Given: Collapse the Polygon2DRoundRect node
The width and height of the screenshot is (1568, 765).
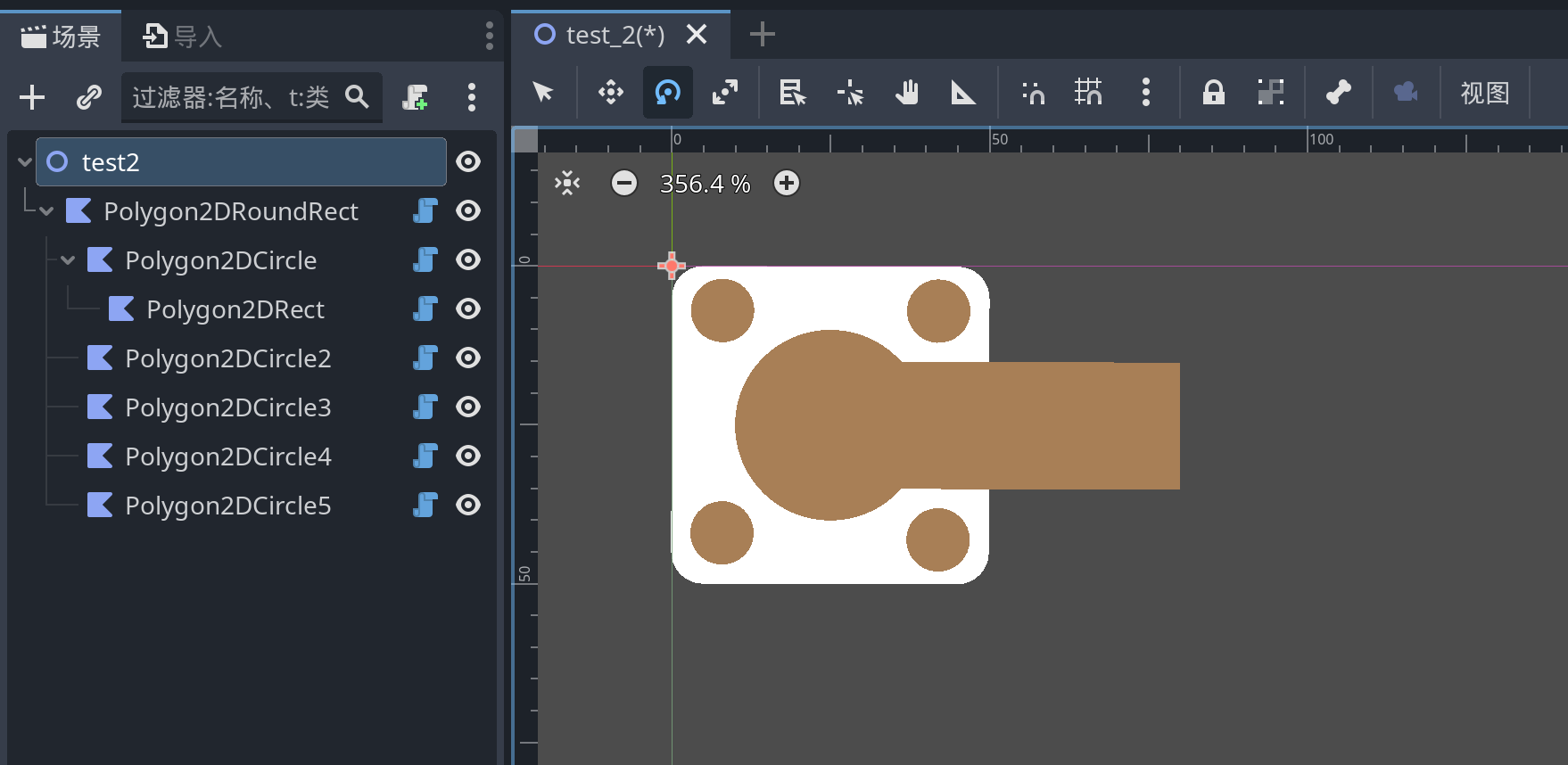Looking at the screenshot, I should pyautogui.click(x=46, y=211).
